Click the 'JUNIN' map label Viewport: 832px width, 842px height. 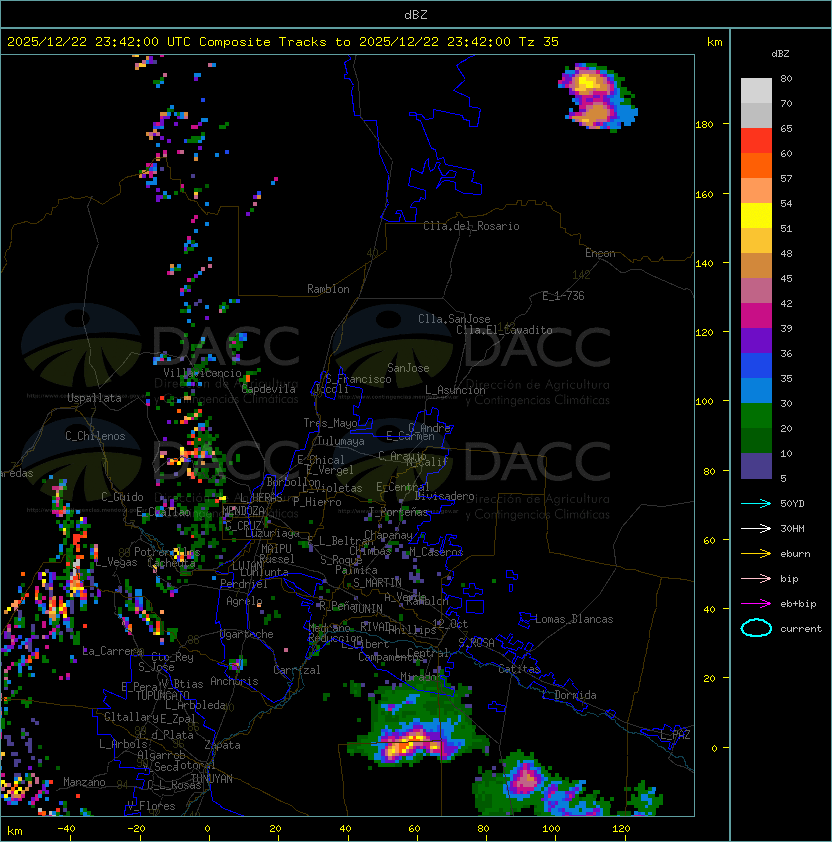367,608
